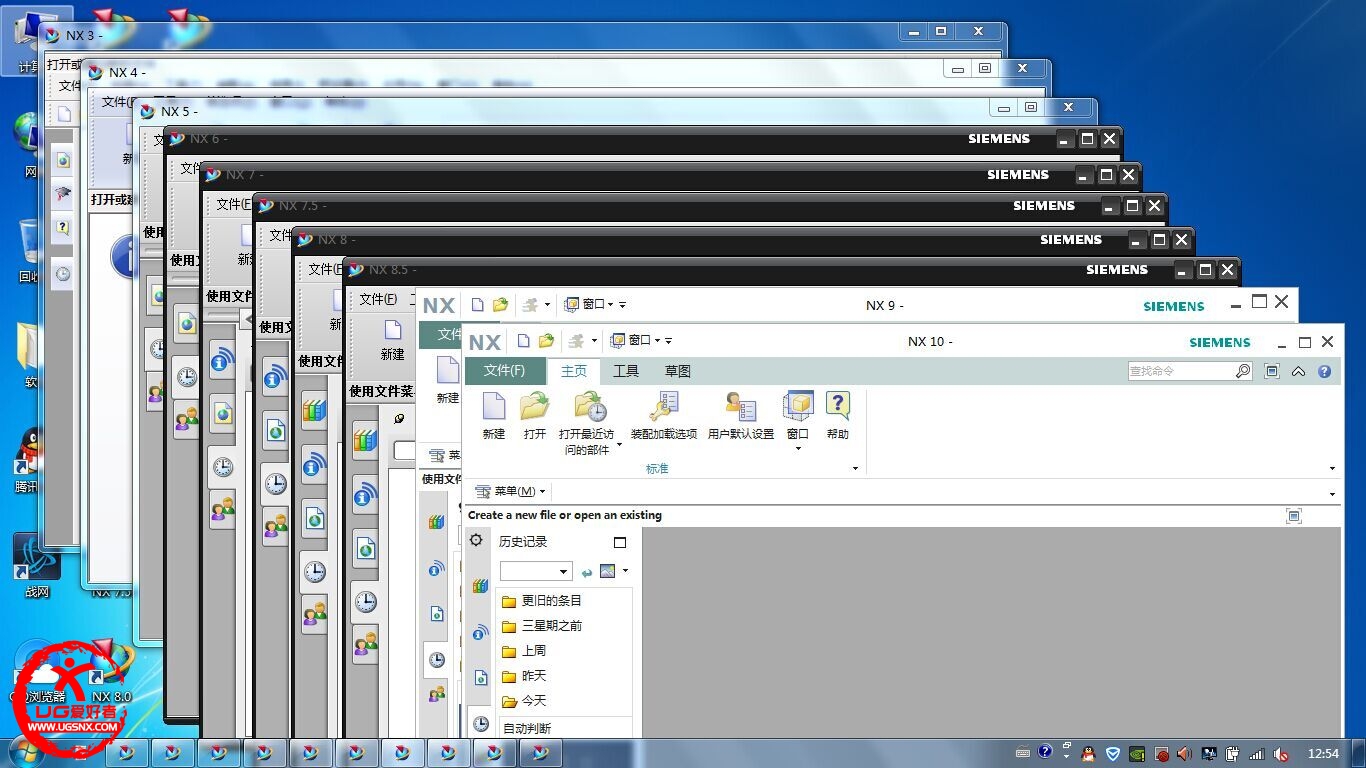Viewport: 1366px width, 768px height.
Task: Click the search magnifier in NX 10 command finder
Action: 1243,371
